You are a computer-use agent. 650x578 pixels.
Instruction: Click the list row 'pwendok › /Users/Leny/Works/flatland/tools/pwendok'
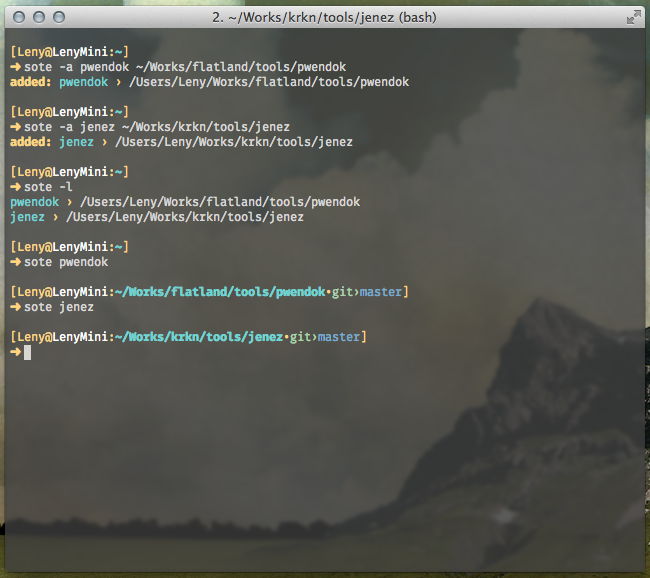[185, 202]
